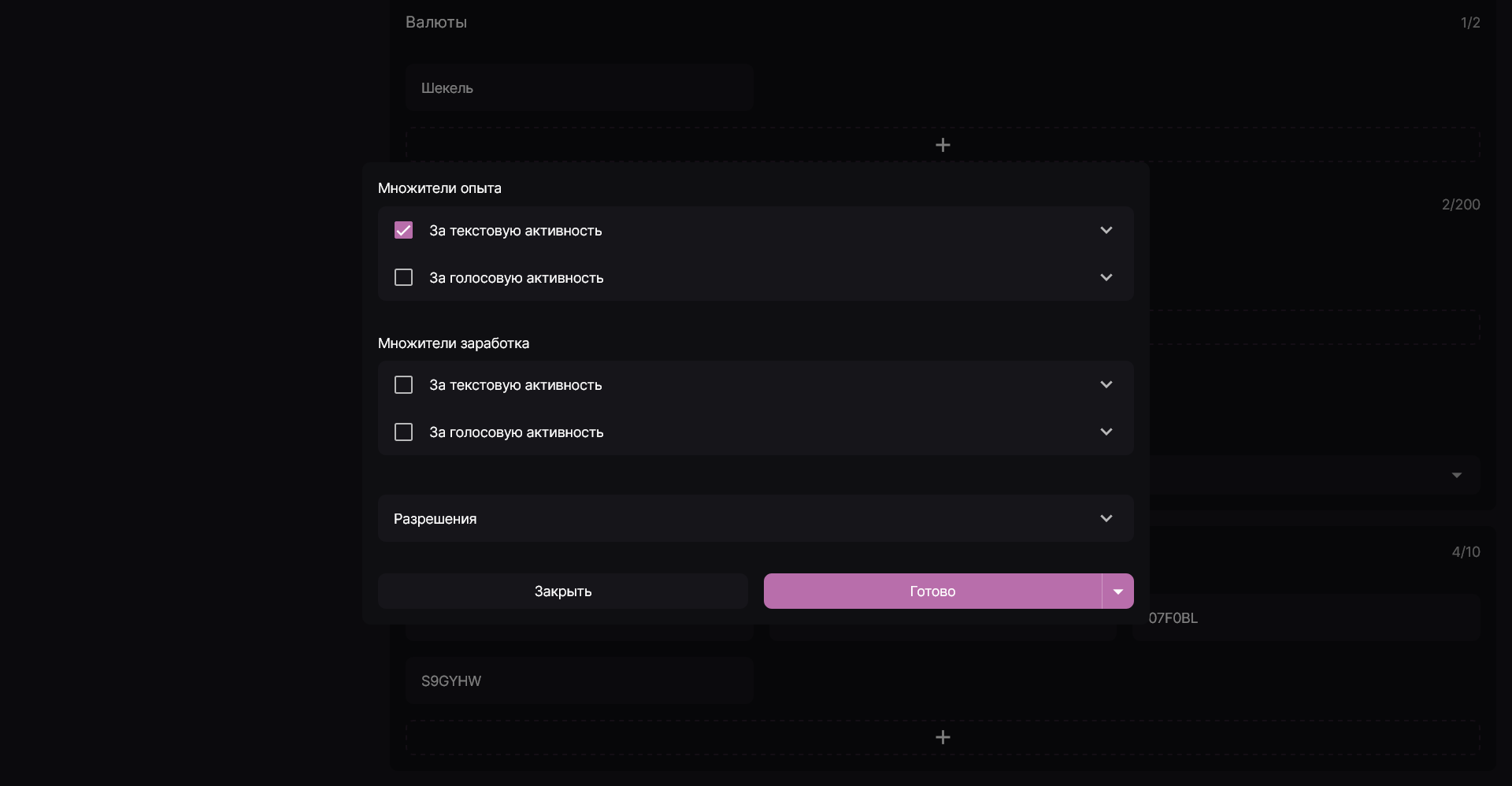Click the S9GYHW code input field
The image size is (1512, 786).
[x=579, y=680]
